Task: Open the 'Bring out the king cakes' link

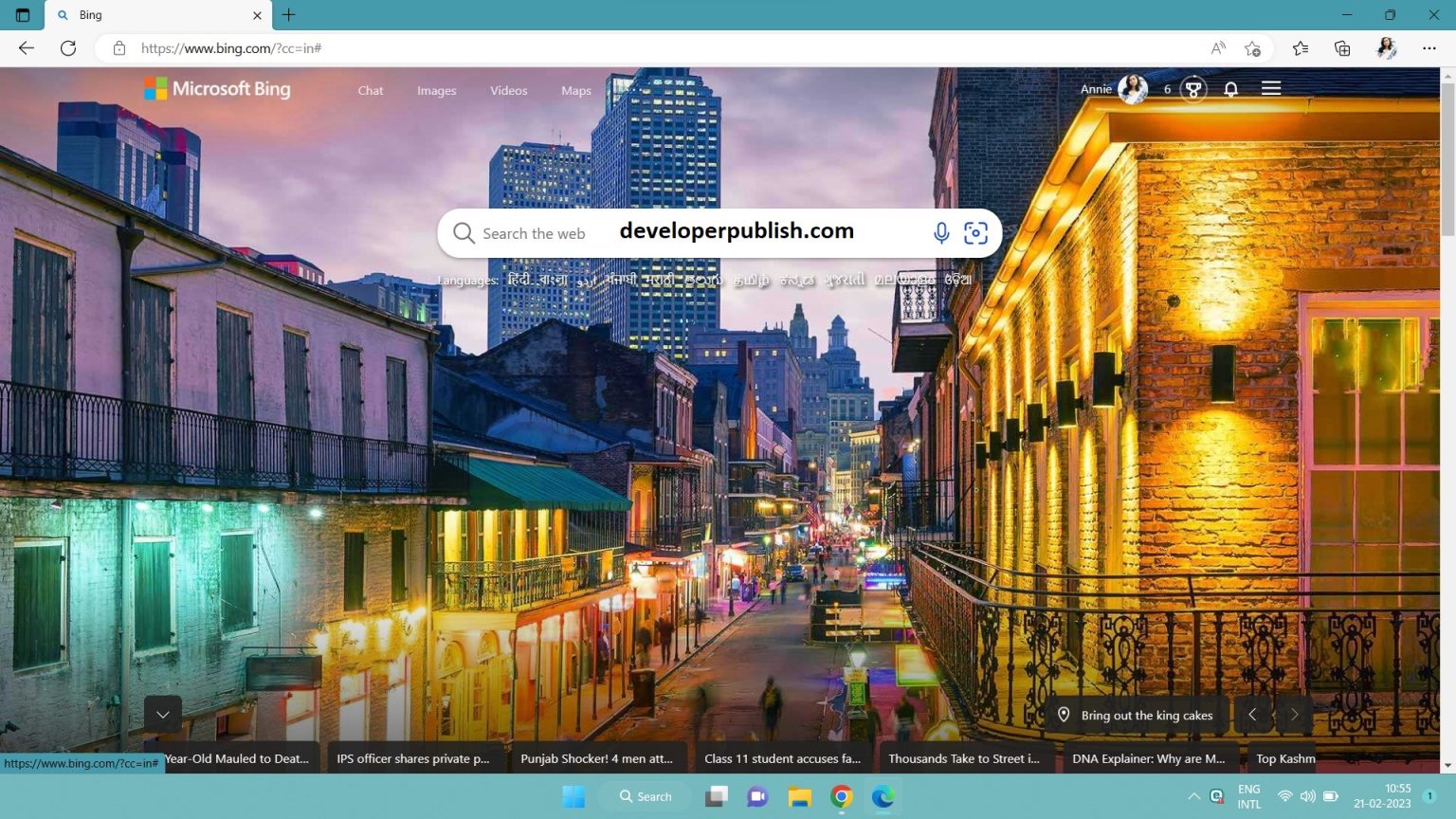Action: point(1147,715)
